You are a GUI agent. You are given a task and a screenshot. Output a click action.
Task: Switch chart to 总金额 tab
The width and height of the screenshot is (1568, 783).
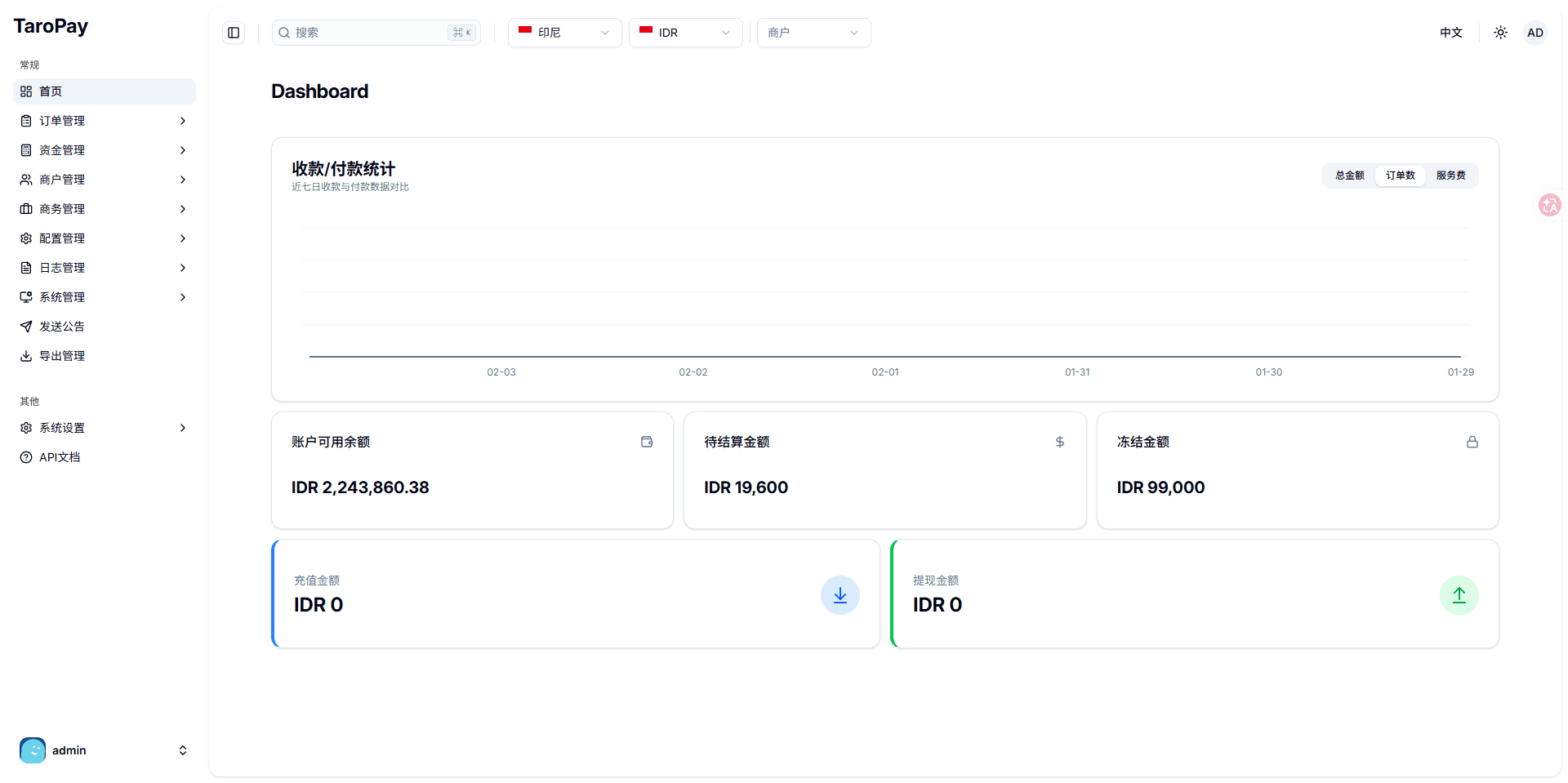coord(1349,176)
